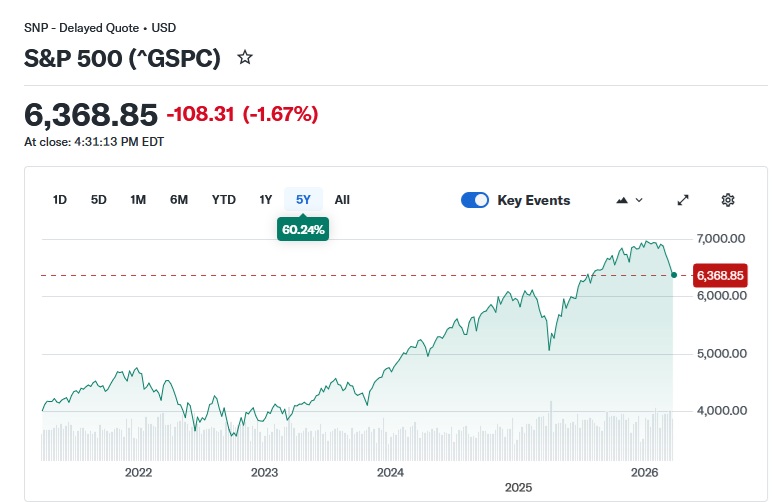This screenshot has height=502, width=778.
Task: Click the chart's last price endpoint dot
Action: (674, 275)
